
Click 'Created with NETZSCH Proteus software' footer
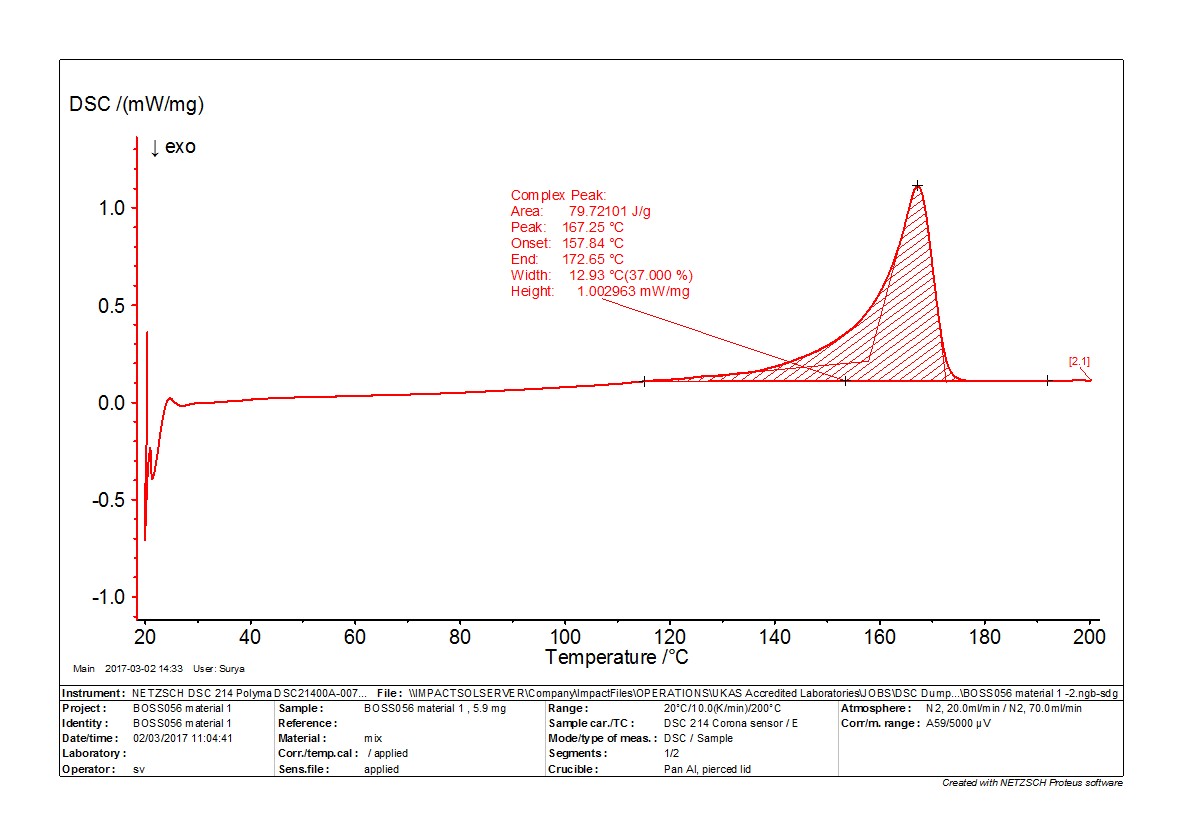(1032, 783)
